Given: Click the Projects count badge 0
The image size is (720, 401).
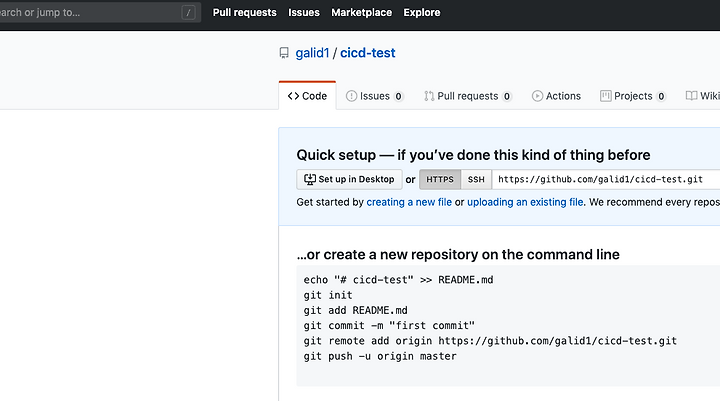Looking at the screenshot, I should point(661,96).
